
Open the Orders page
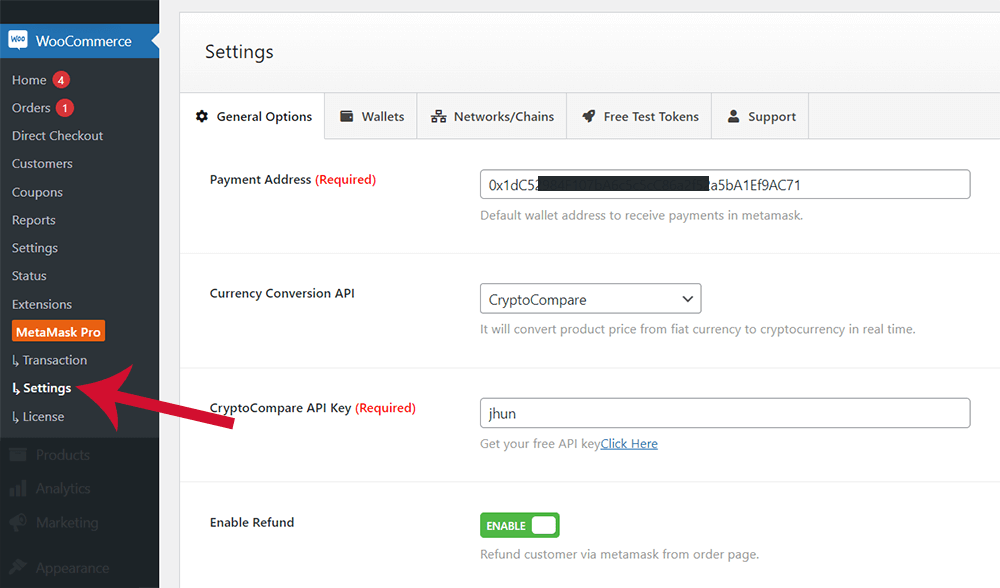tap(31, 108)
